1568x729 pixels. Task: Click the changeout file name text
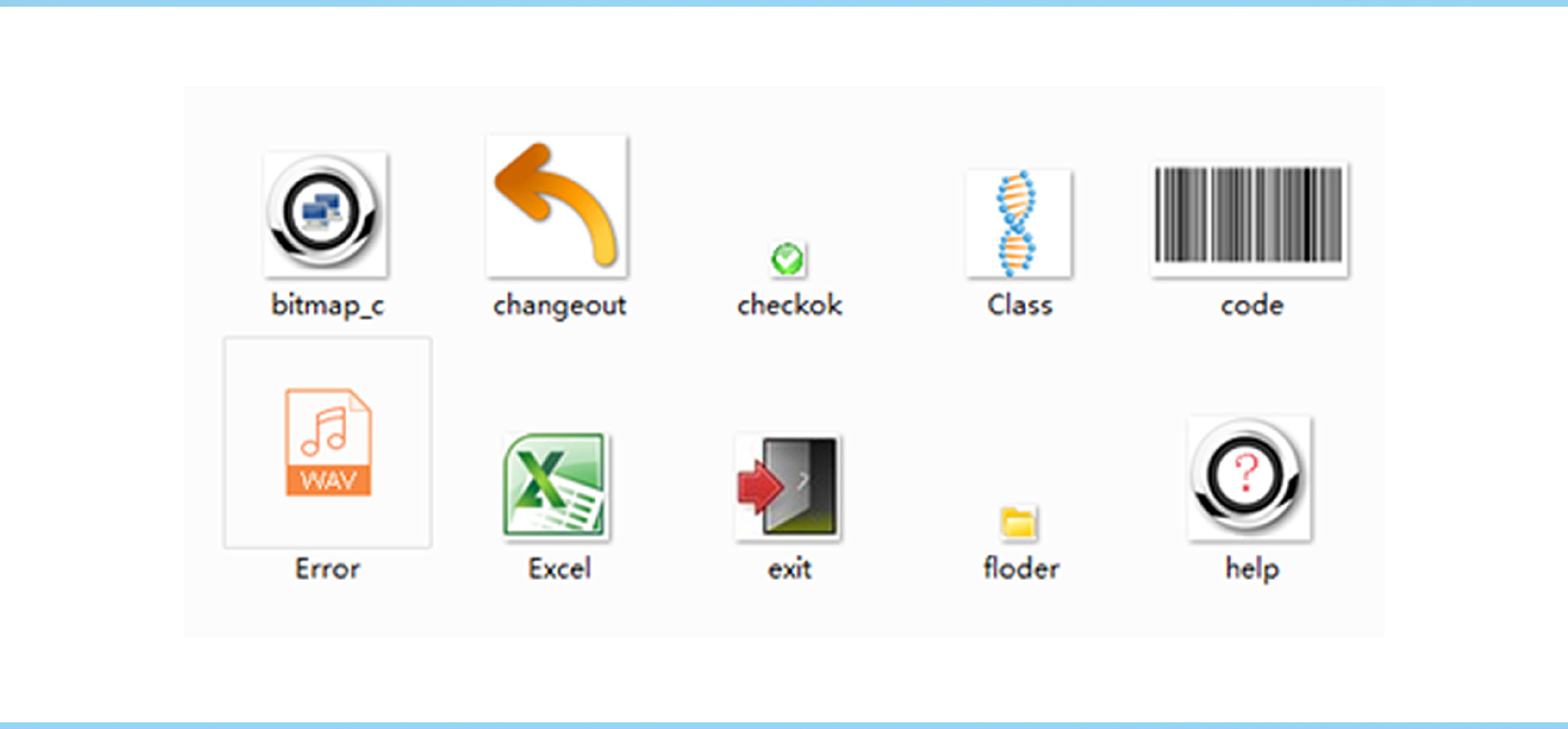(x=559, y=306)
